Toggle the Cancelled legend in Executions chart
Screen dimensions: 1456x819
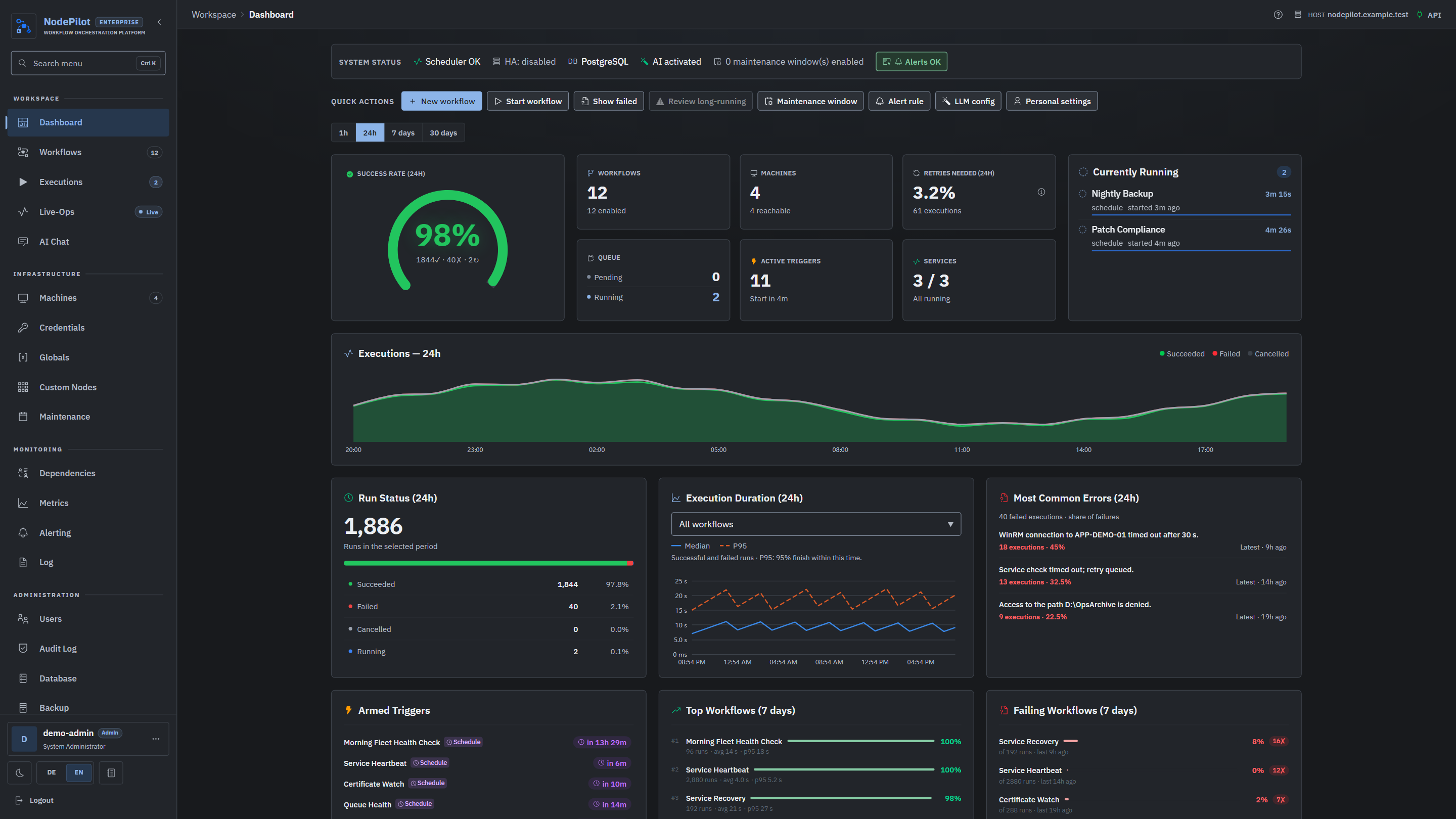pyautogui.click(x=1268, y=354)
